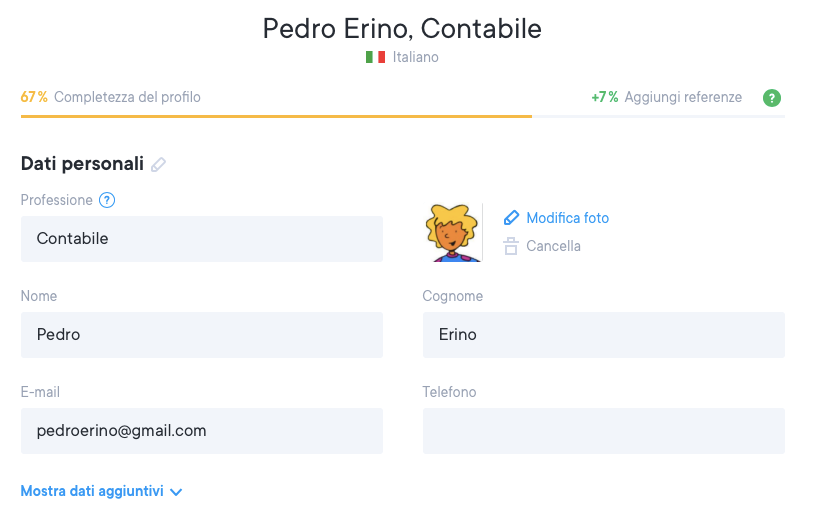Focus the Cognome field with Erino
The height and width of the screenshot is (516, 813).
pos(603,335)
